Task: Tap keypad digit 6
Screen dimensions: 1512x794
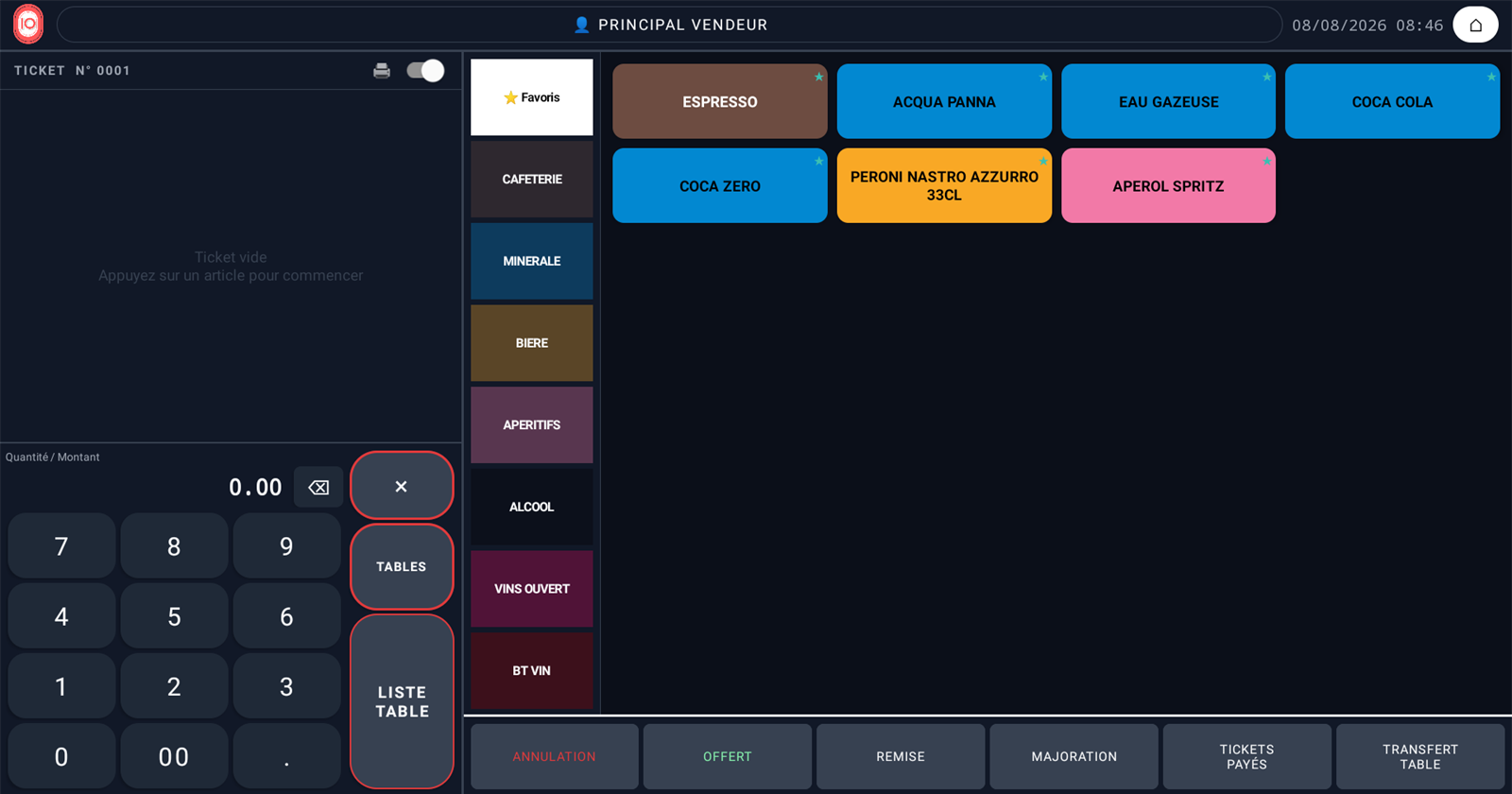Action: point(286,616)
